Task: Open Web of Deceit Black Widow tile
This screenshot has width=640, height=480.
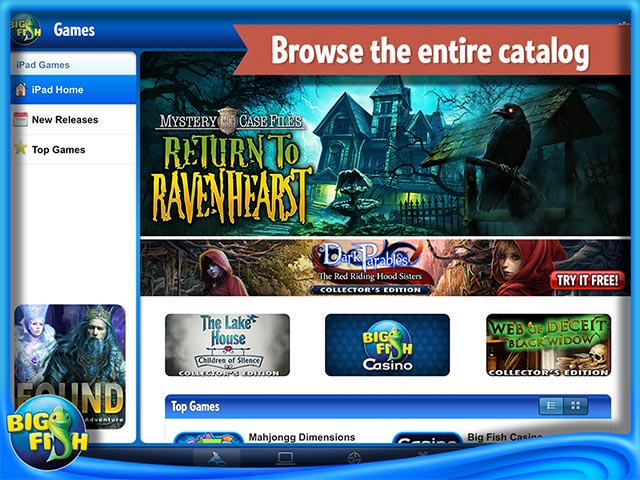Action: click(547, 344)
